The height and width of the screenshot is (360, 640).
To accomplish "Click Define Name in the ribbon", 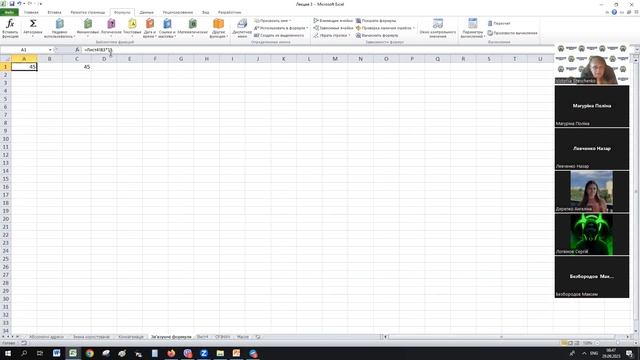I will 272,20.
